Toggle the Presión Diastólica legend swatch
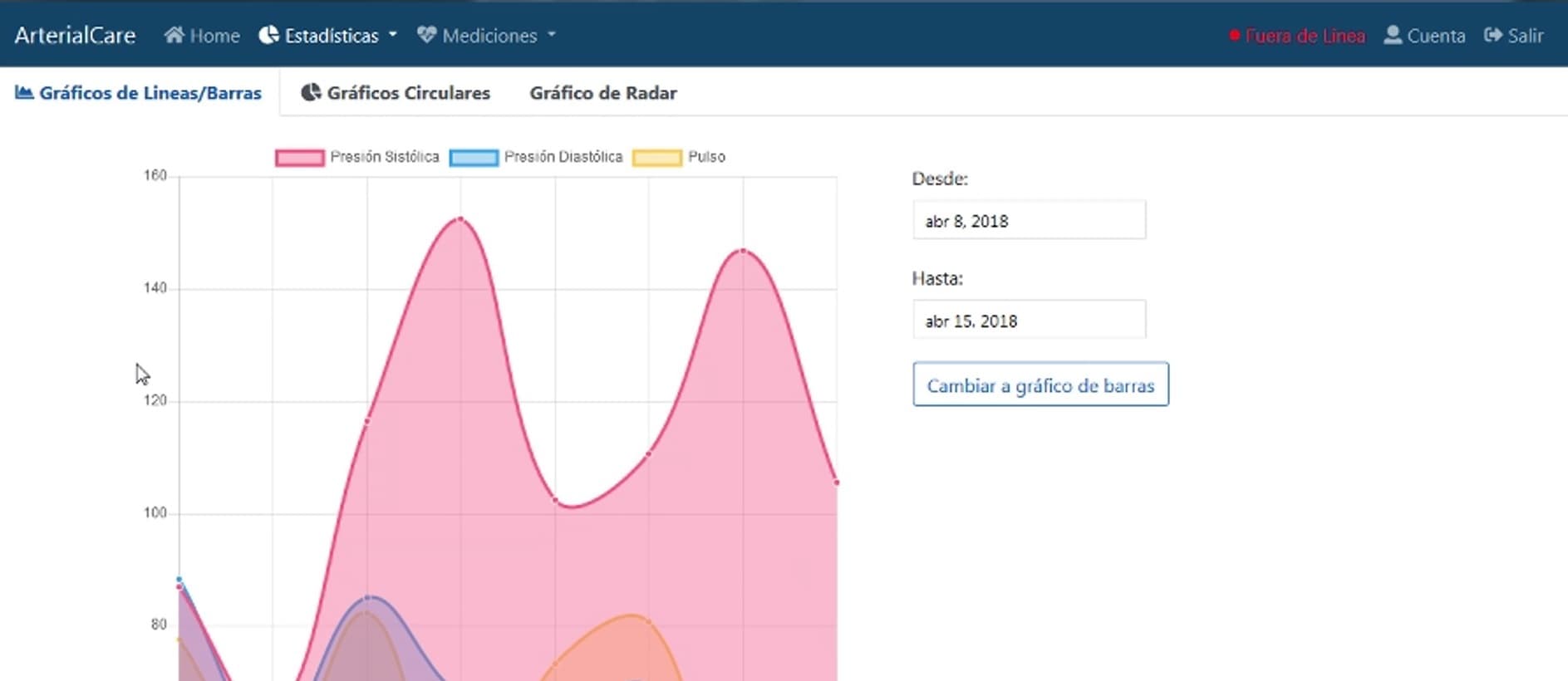The height and width of the screenshot is (681, 1568). (x=474, y=158)
